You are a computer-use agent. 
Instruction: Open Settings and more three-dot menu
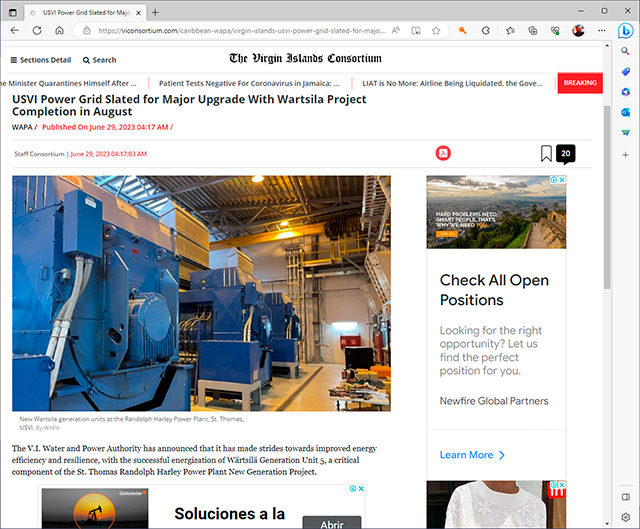602,31
